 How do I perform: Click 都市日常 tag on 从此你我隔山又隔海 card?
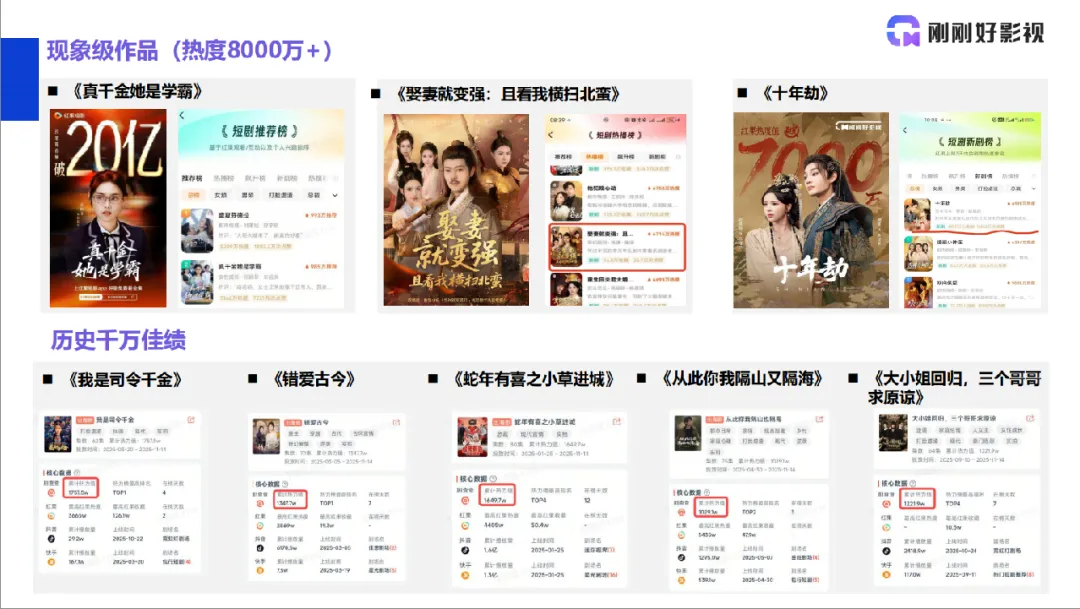coord(720,431)
